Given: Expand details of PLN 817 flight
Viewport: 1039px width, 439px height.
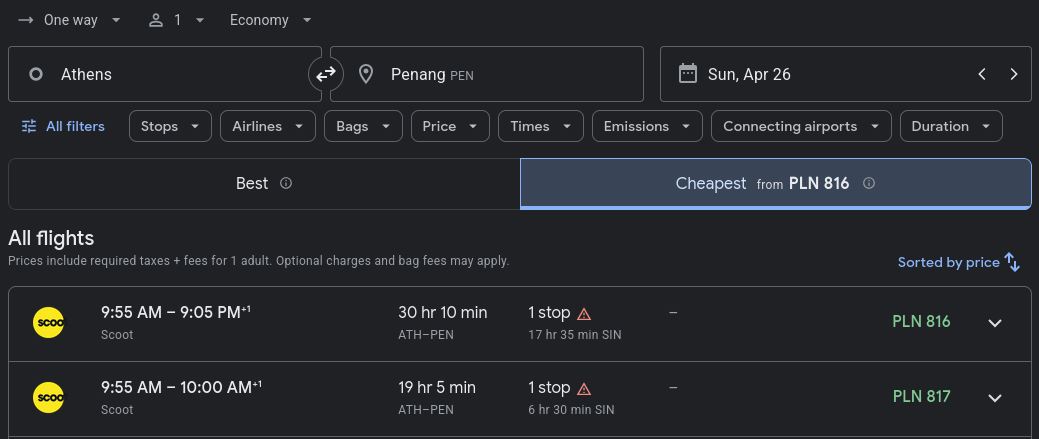Looking at the screenshot, I should coord(995,398).
